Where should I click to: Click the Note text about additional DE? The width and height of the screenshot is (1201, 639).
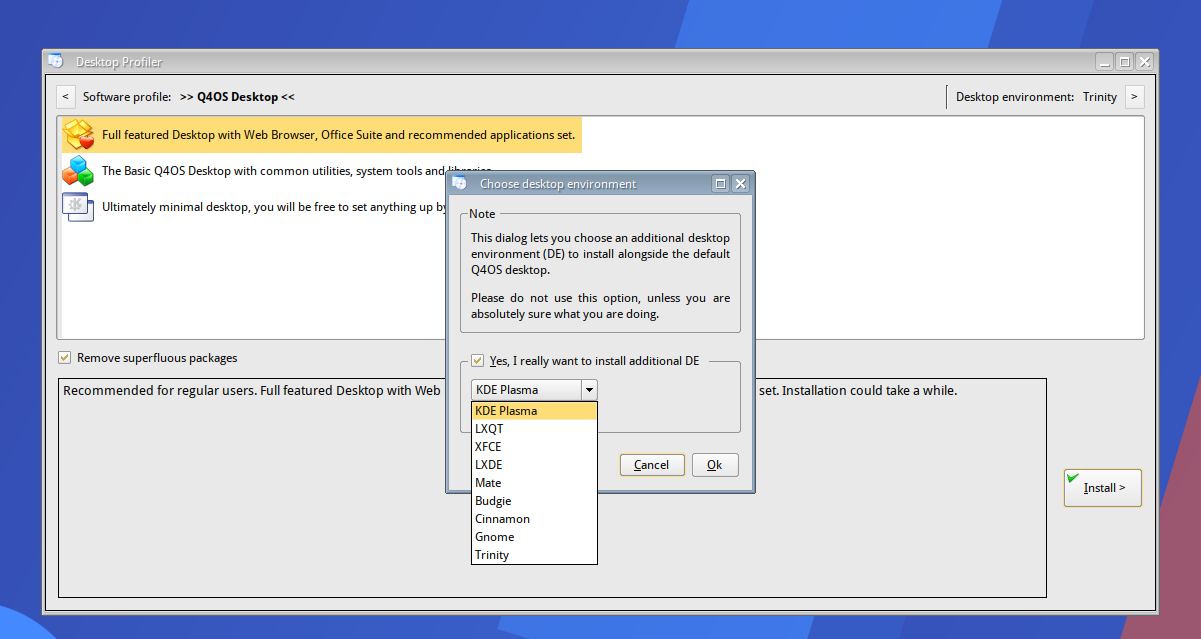pyautogui.click(x=600, y=276)
